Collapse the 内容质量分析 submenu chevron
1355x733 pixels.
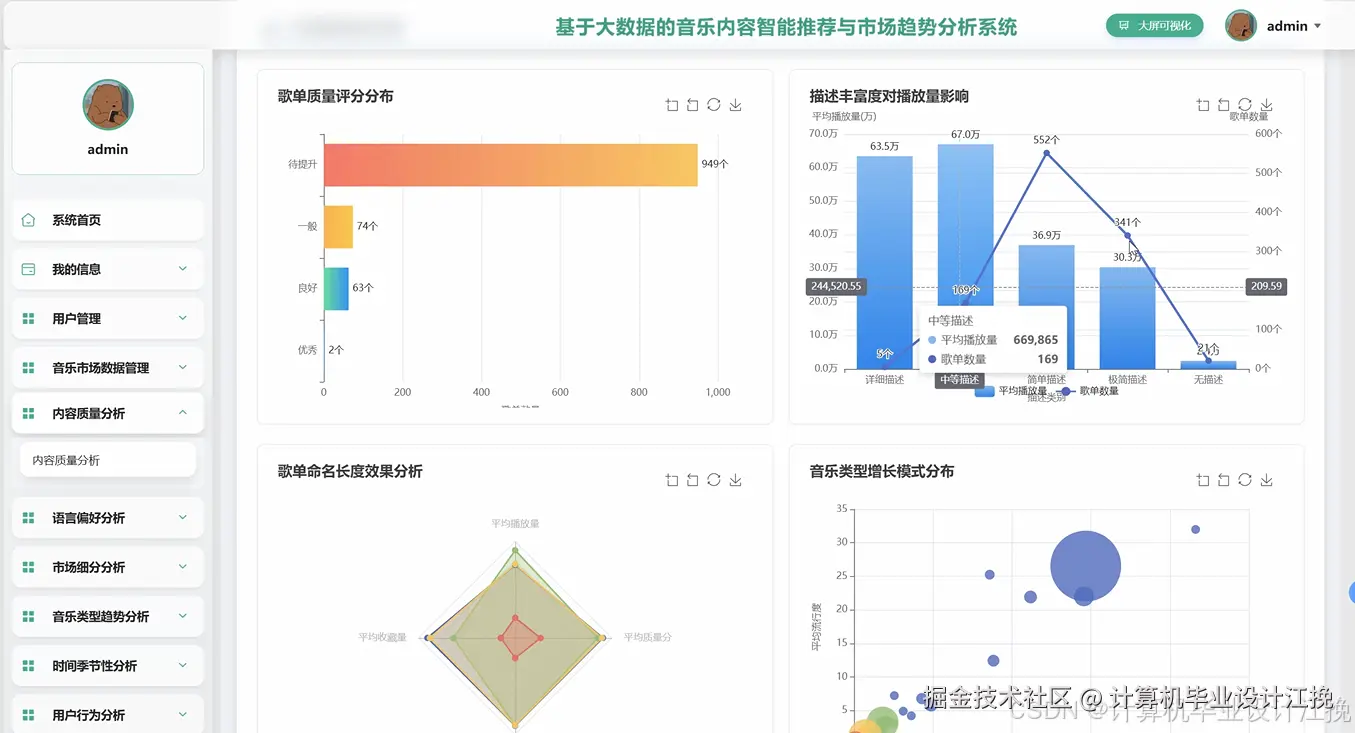pyautogui.click(x=183, y=413)
